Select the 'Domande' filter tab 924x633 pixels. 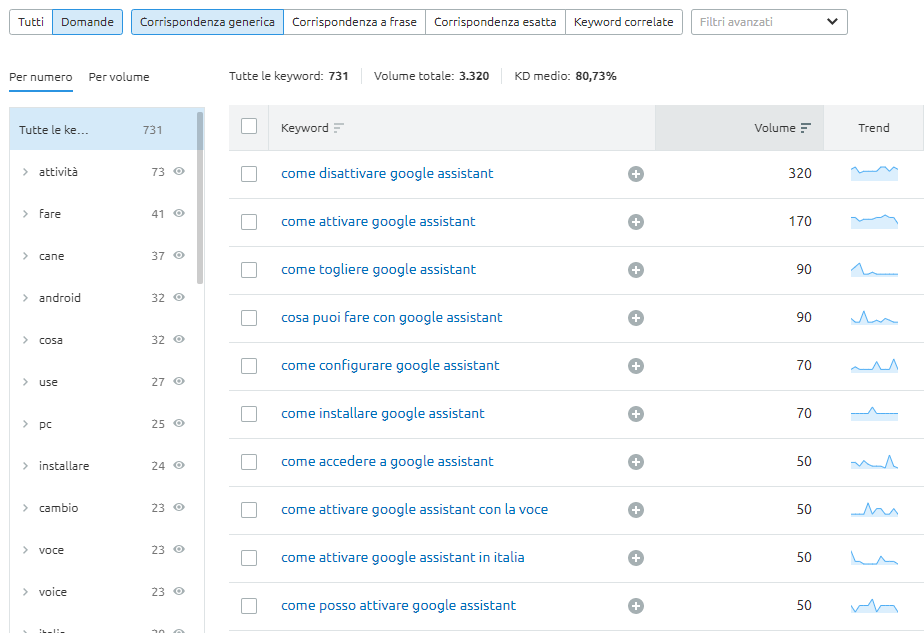[x=87, y=22]
